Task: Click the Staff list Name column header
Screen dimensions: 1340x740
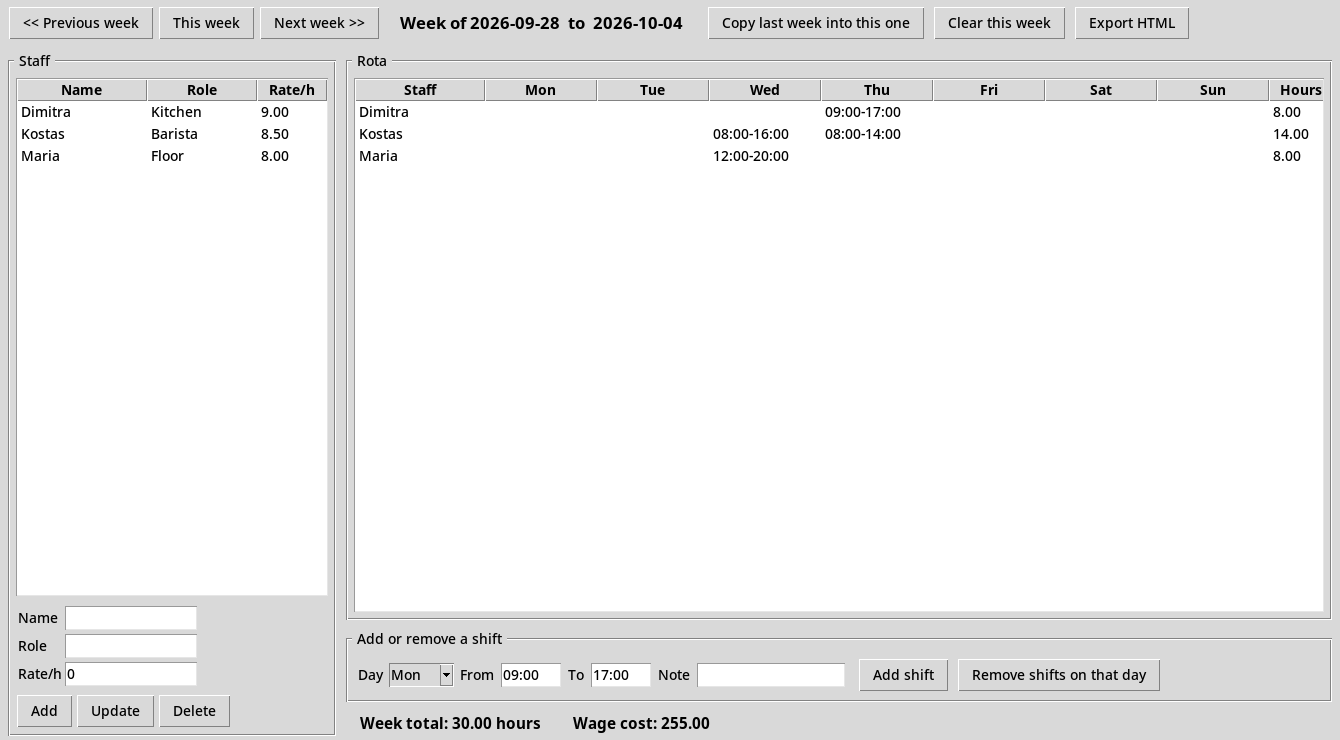Action: tap(82, 90)
